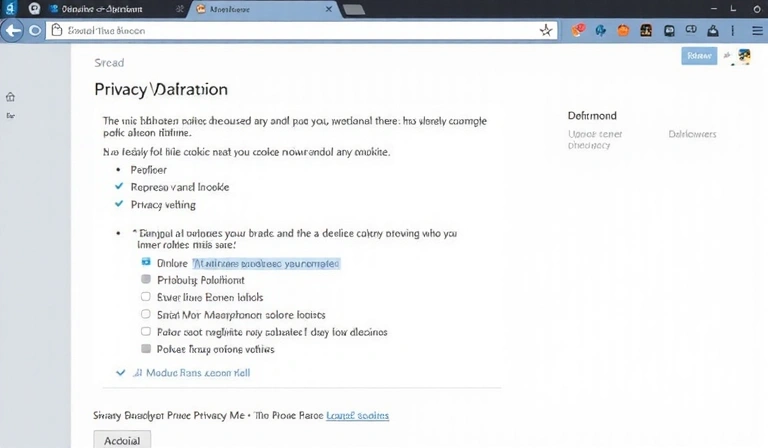The height and width of the screenshot is (448, 768).
Task: Click the black tray-shaped toolbar icon
Action: [713, 31]
